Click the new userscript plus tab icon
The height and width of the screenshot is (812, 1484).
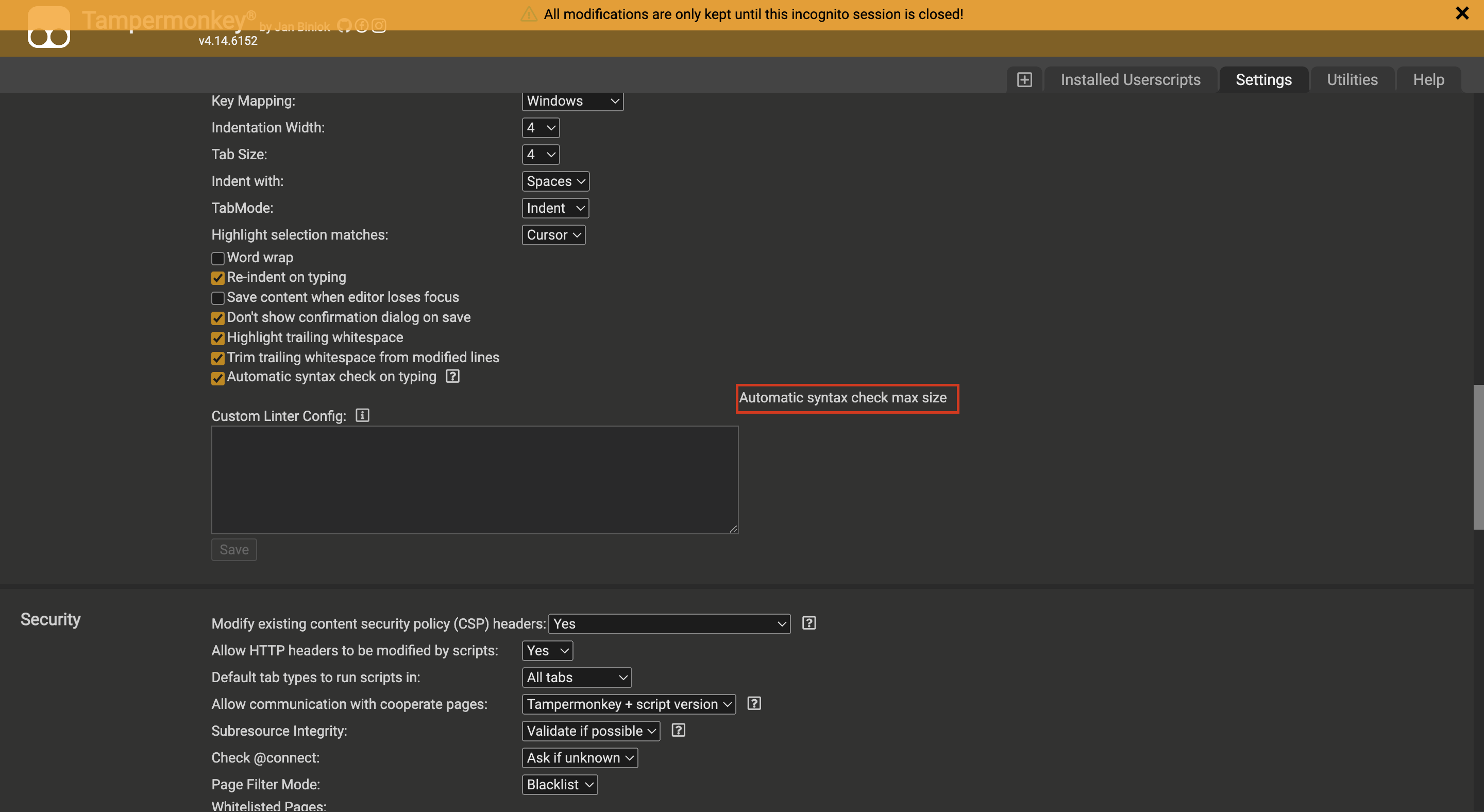[1024, 79]
